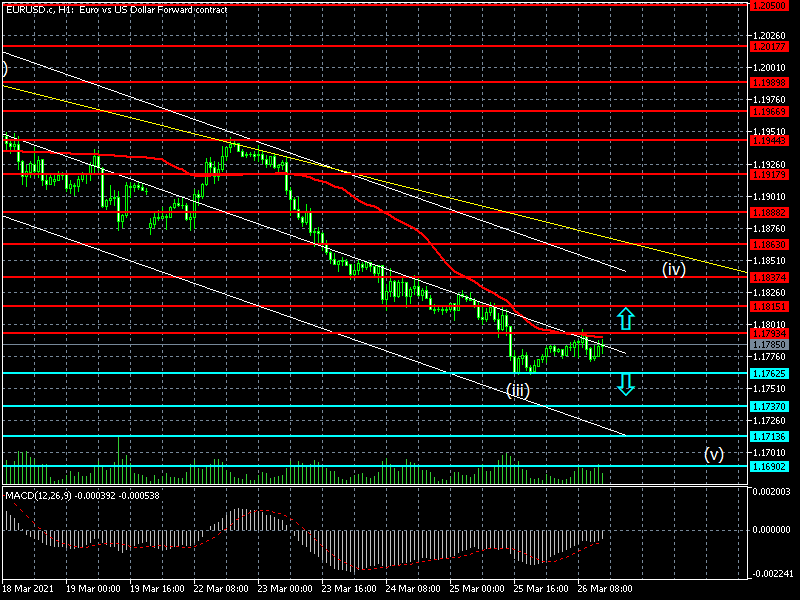Click the 1.19510 price axis value
Image resolution: width=800 pixels, height=600 pixels.
[769, 132]
